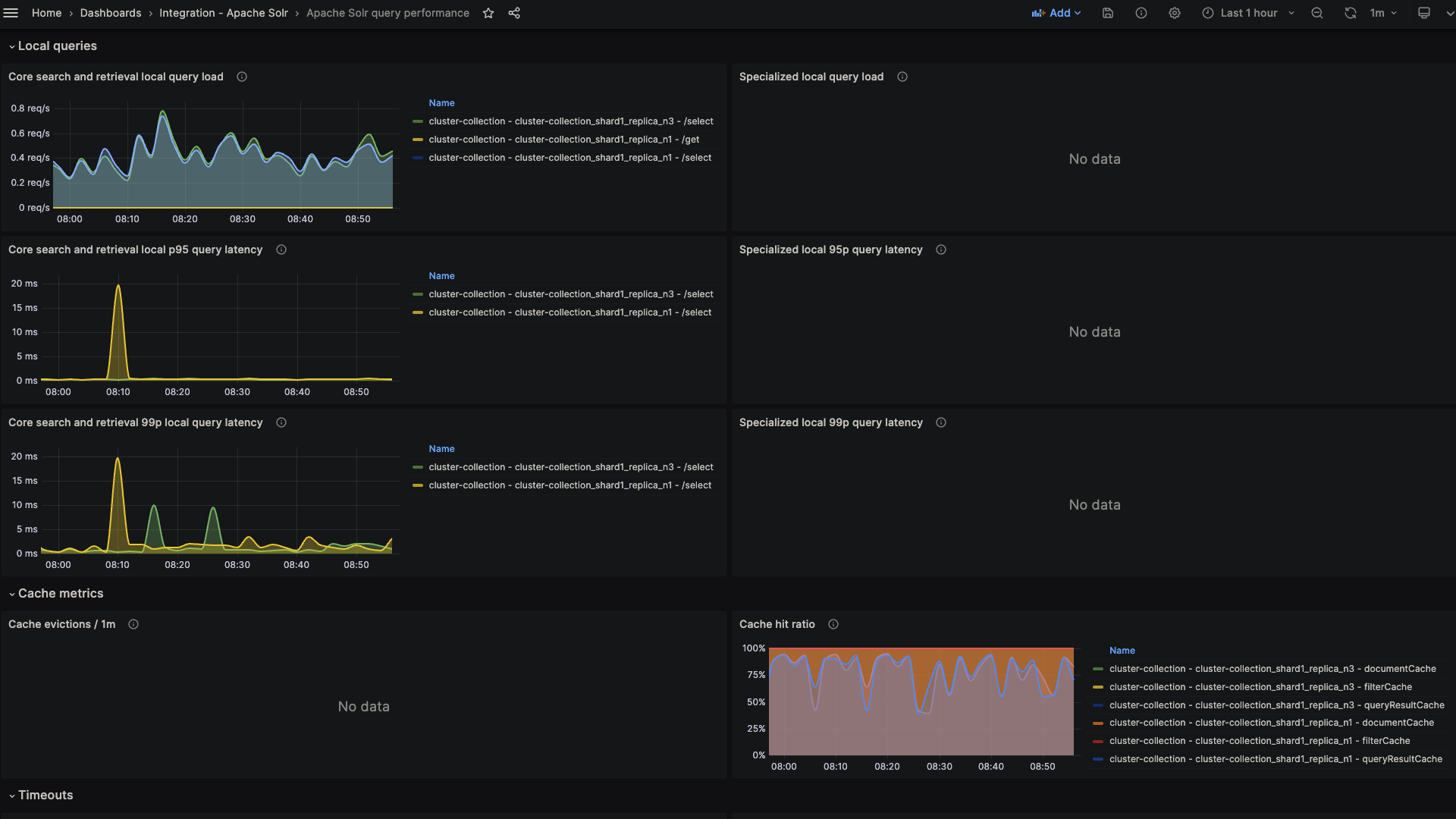Save the dashboard using the disk icon

pos(1108,13)
